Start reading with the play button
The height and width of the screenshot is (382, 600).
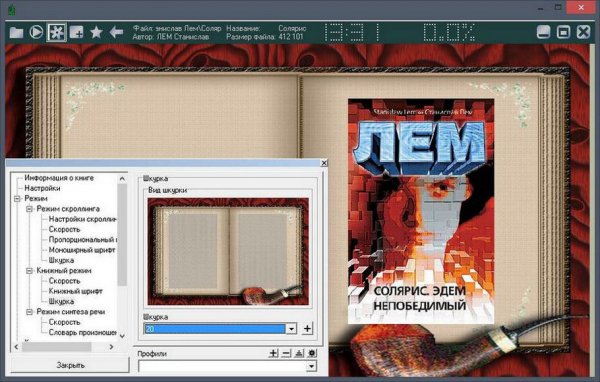pos(36,32)
